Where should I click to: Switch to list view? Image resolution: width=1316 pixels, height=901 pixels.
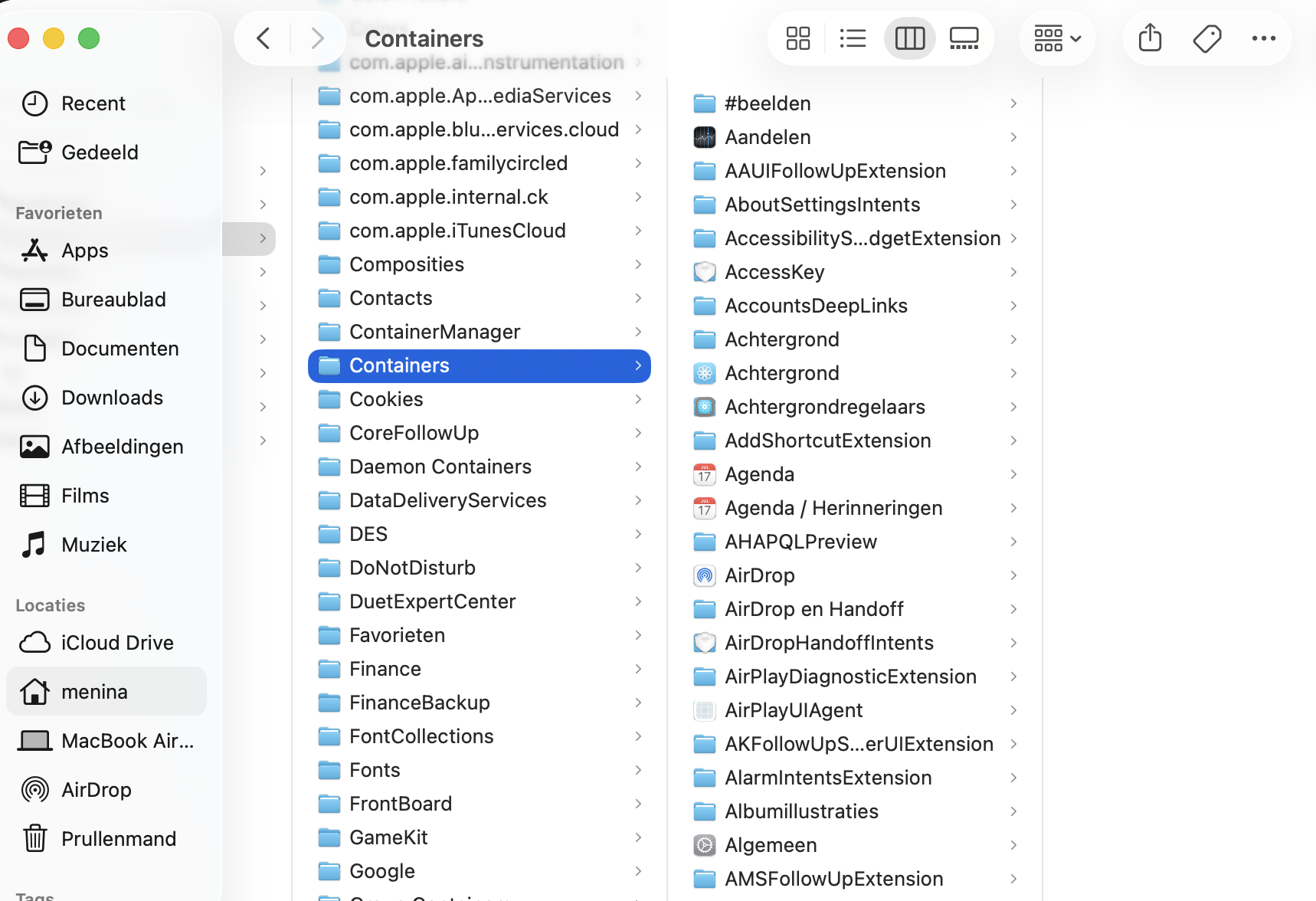[x=853, y=38]
